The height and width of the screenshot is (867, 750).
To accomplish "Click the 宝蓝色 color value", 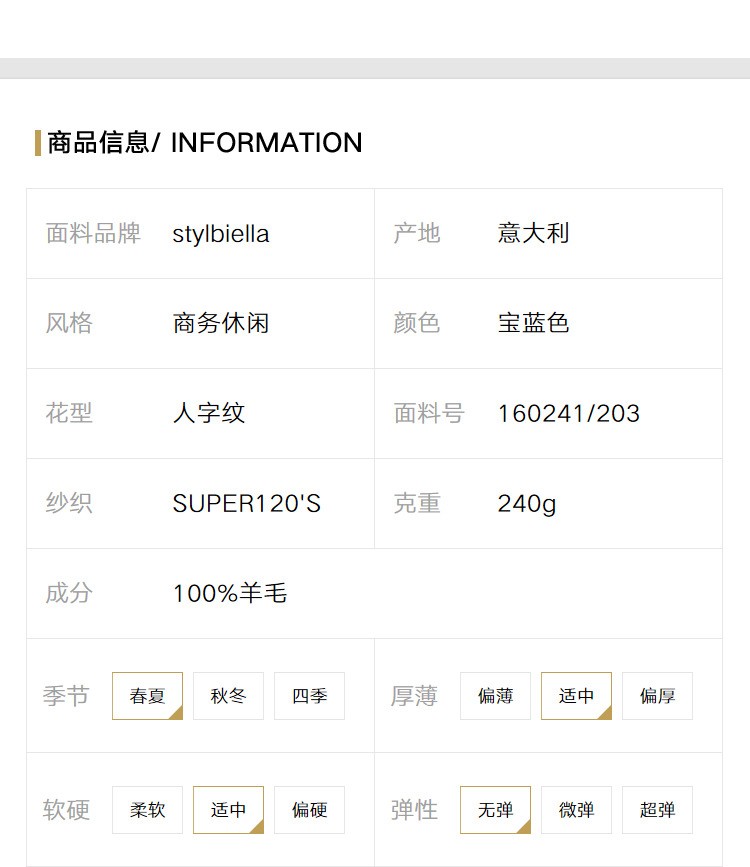I will coord(533,323).
